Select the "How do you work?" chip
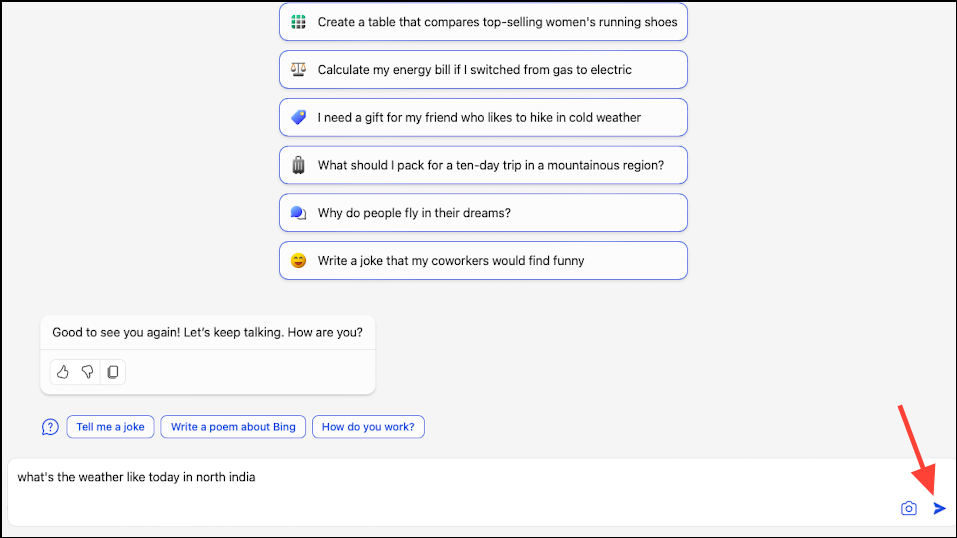 368,427
